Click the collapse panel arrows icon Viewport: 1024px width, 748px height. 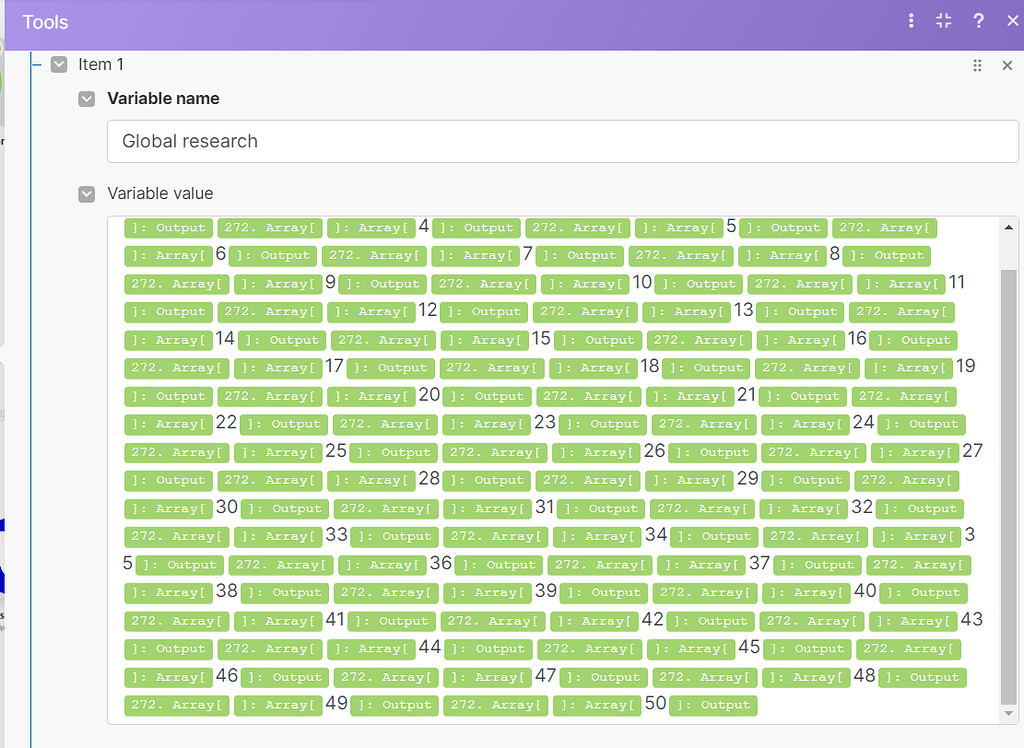(943, 21)
